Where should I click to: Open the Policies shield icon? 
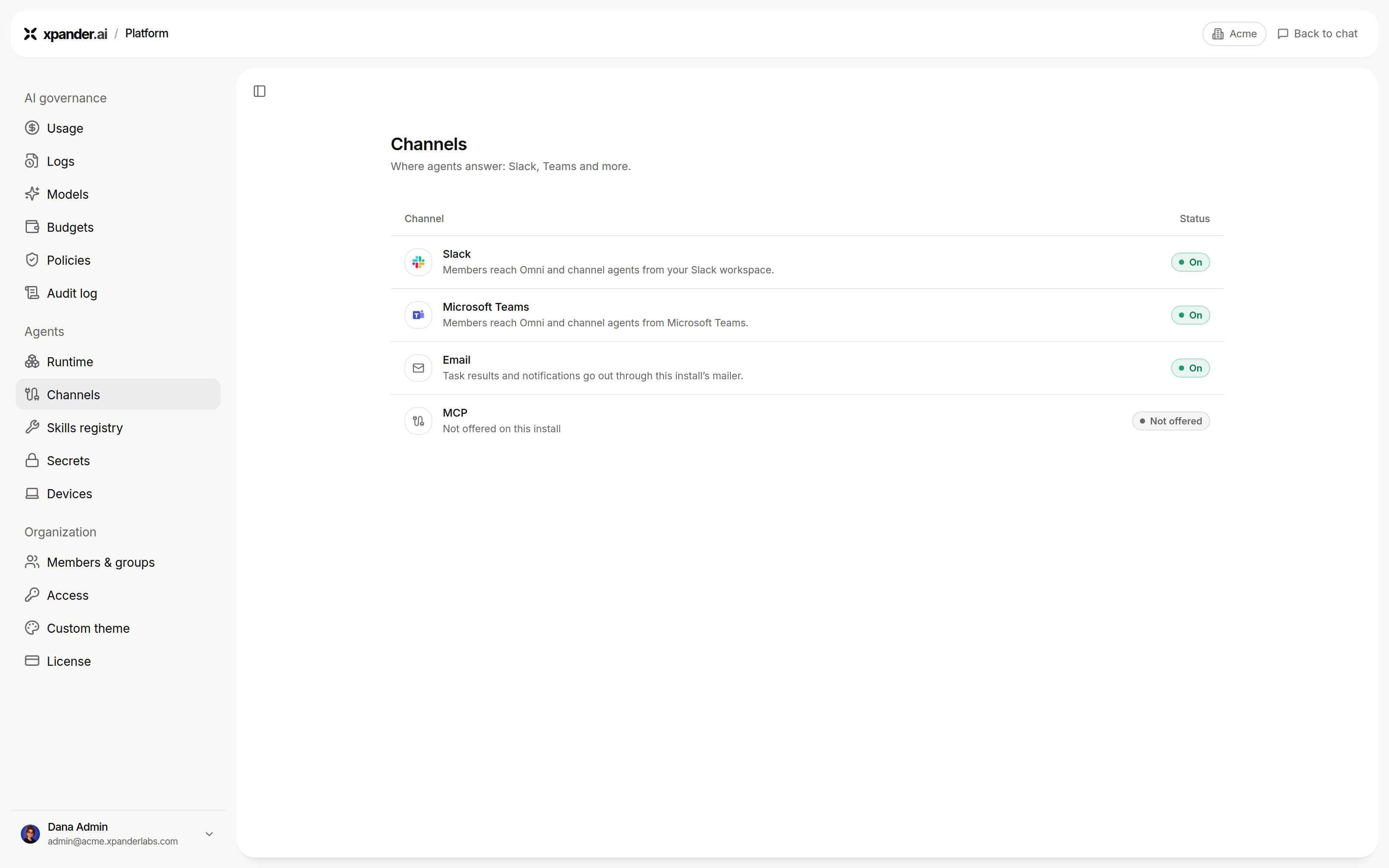click(x=32, y=260)
